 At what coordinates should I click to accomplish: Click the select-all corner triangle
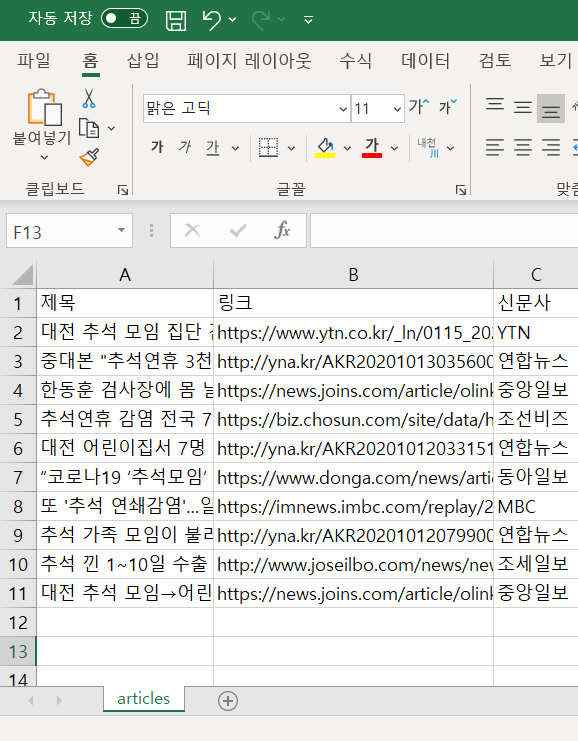(22, 275)
